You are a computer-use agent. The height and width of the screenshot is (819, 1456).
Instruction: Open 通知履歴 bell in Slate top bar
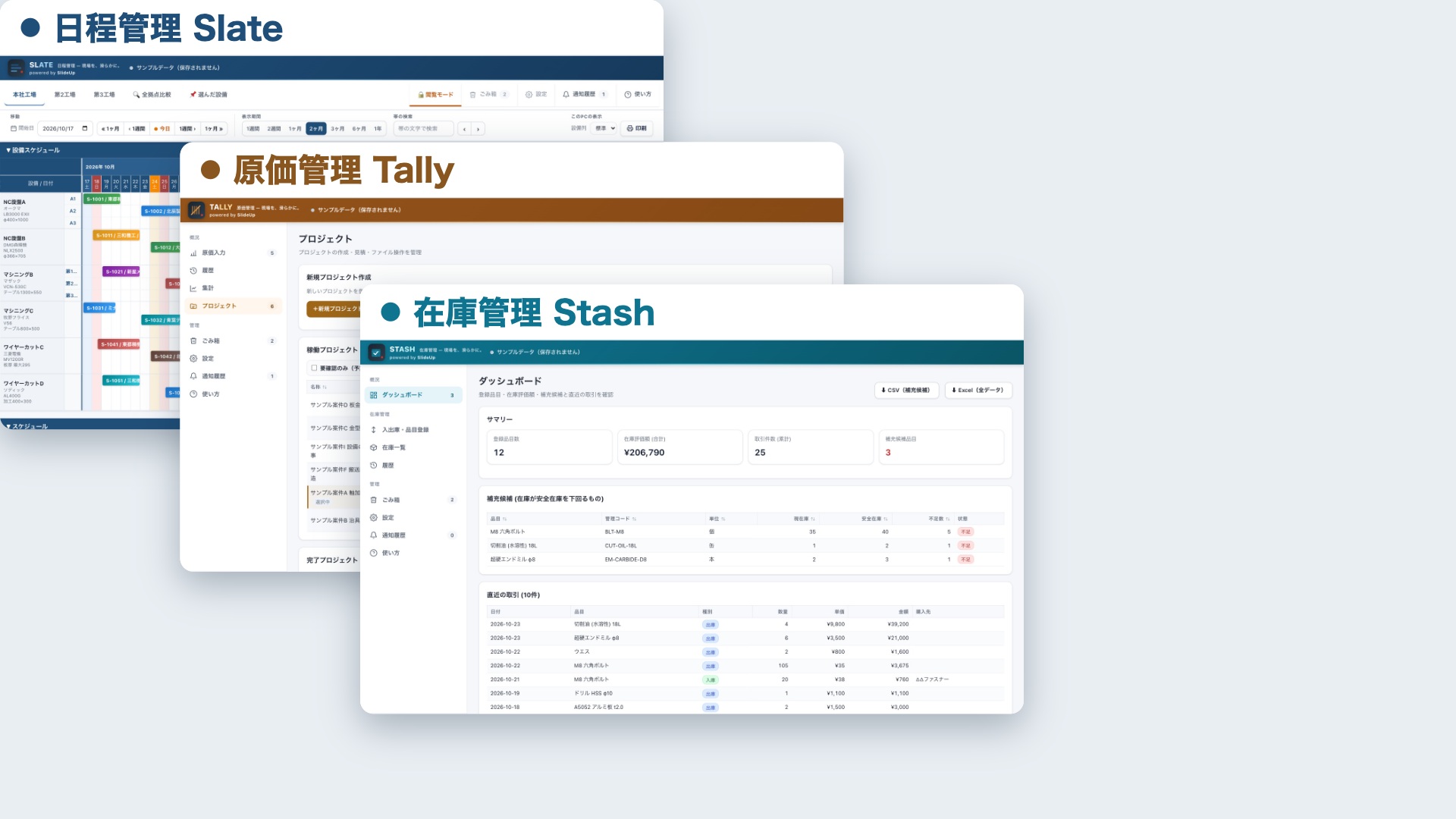[585, 95]
